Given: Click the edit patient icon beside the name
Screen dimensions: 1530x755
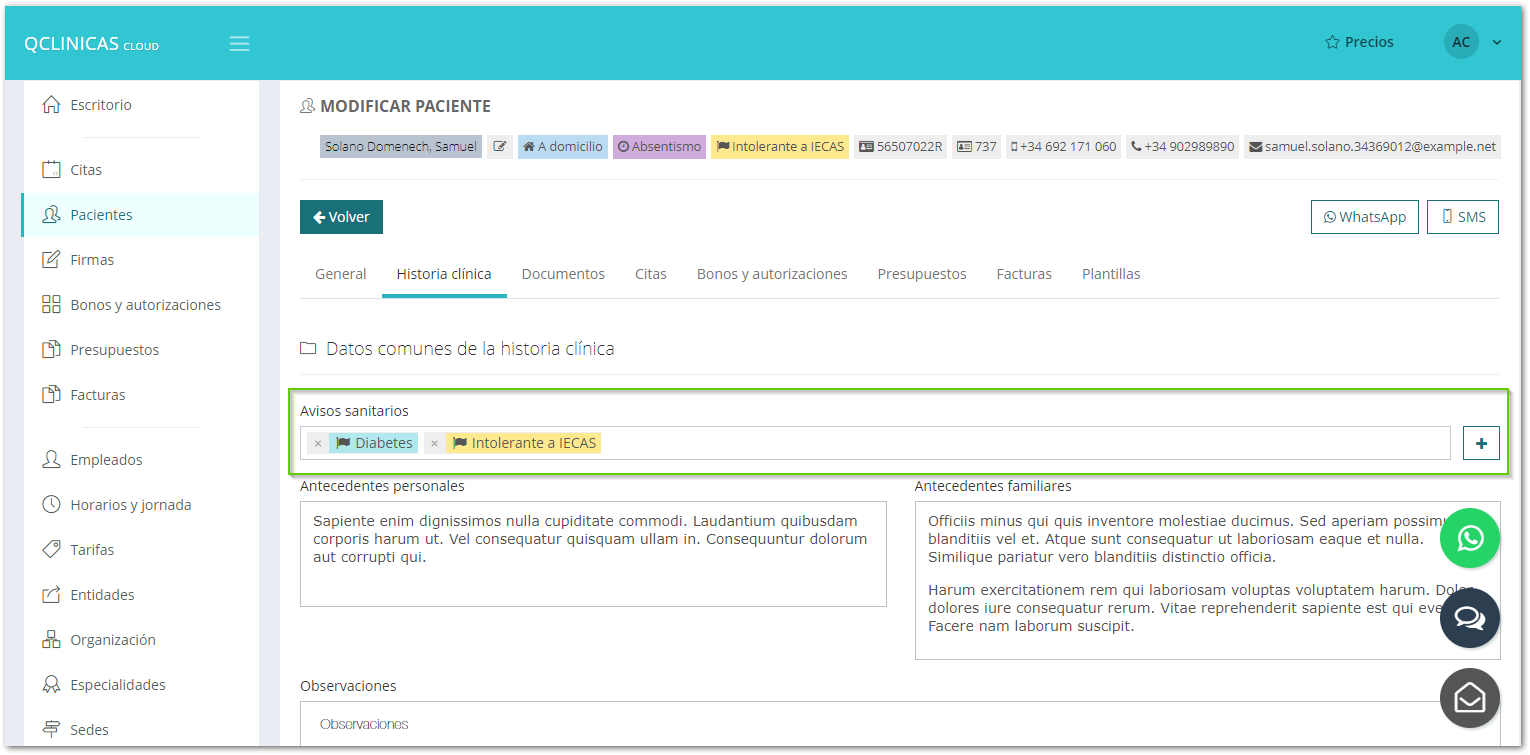Looking at the screenshot, I should [x=500, y=147].
